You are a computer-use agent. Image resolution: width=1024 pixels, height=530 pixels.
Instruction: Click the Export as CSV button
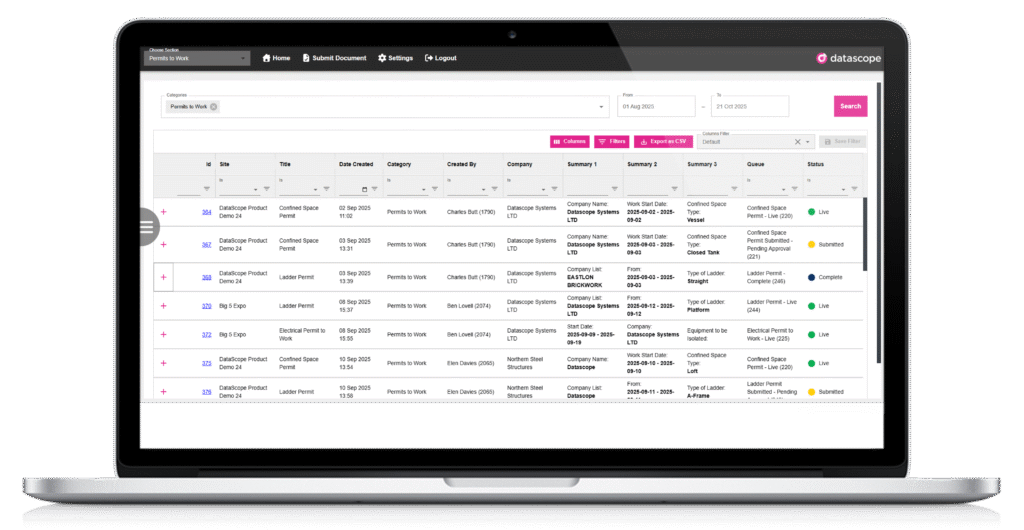point(663,142)
